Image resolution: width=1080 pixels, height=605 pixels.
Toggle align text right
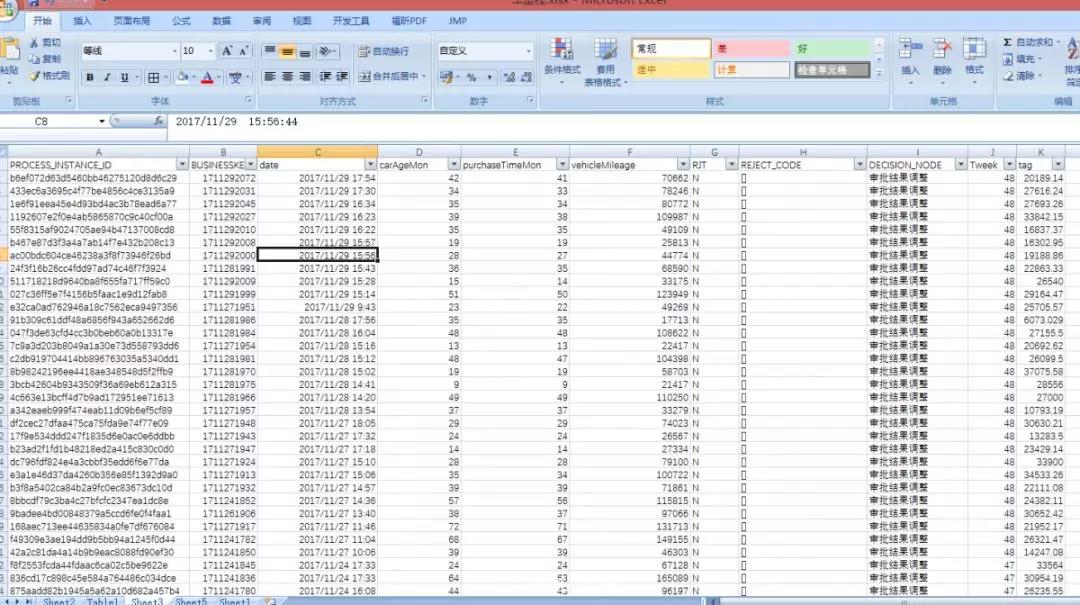tap(304, 76)
